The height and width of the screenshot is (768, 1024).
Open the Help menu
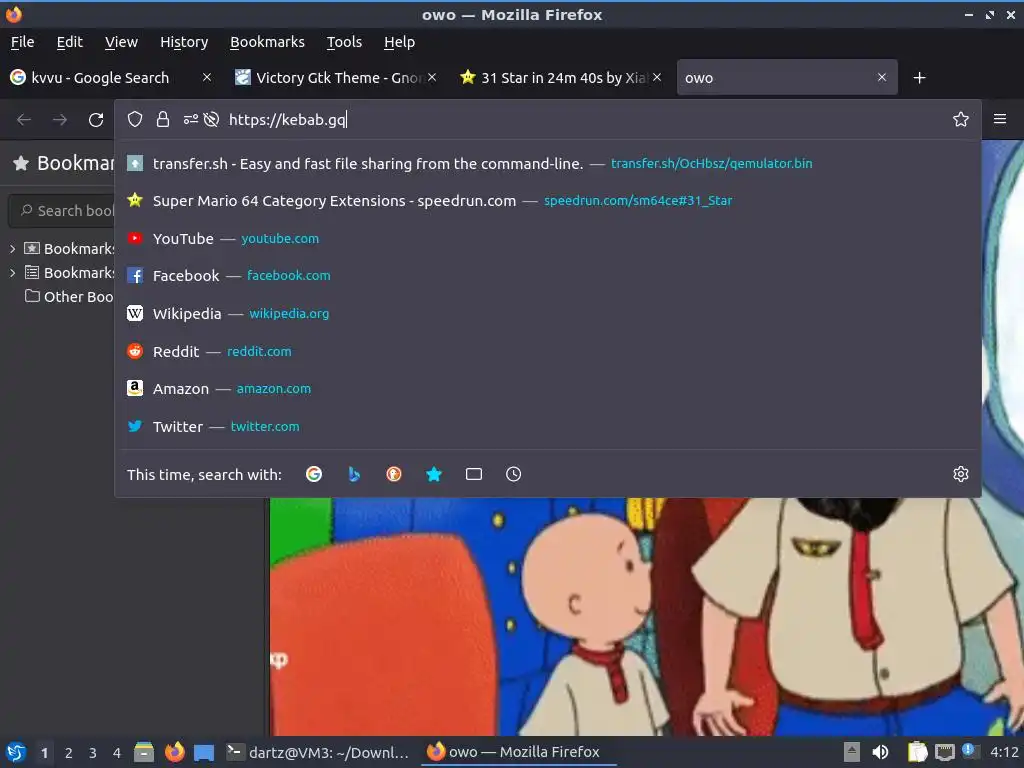point(399,42)
